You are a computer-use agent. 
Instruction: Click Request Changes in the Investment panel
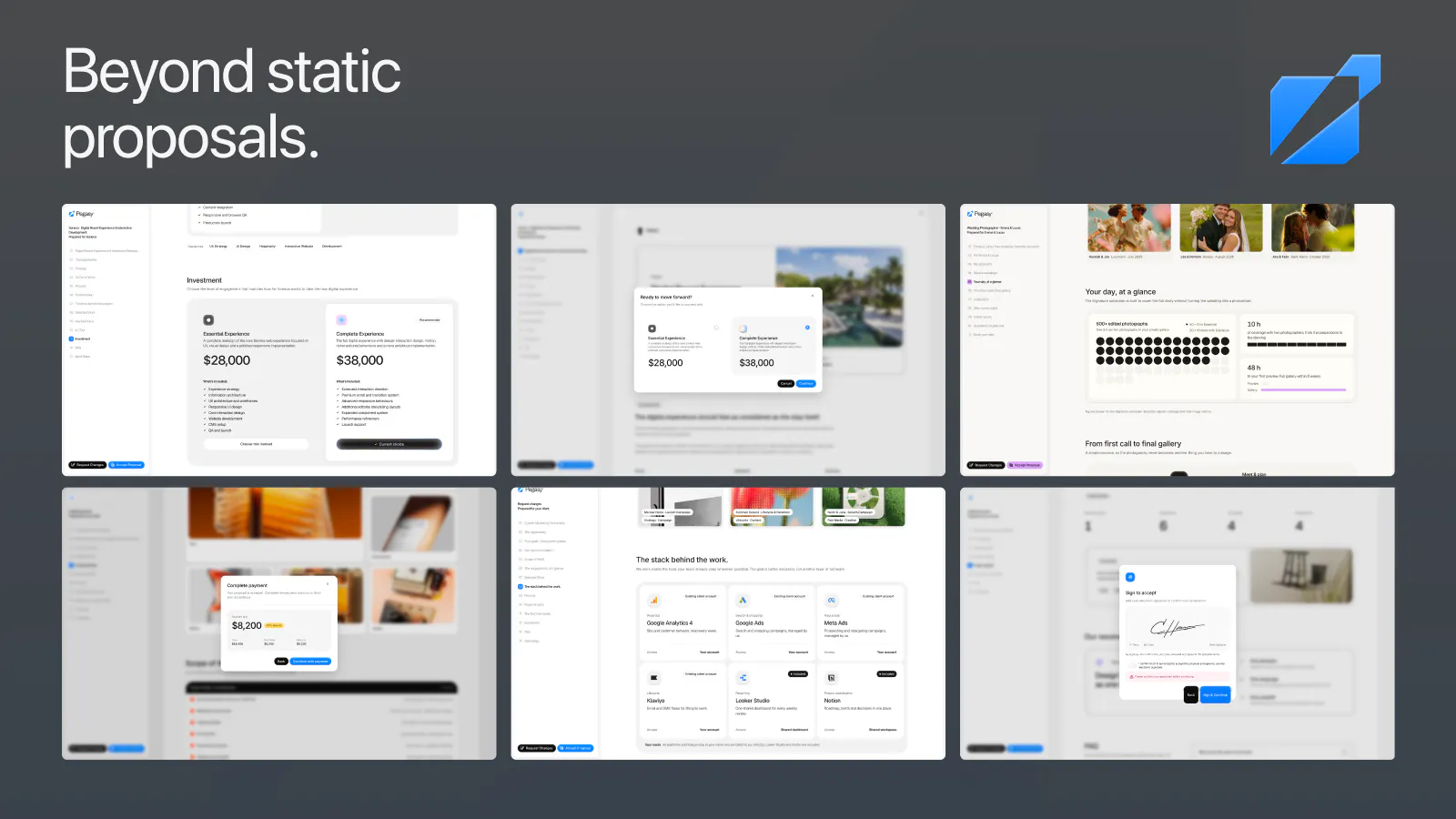click(87, 465)
